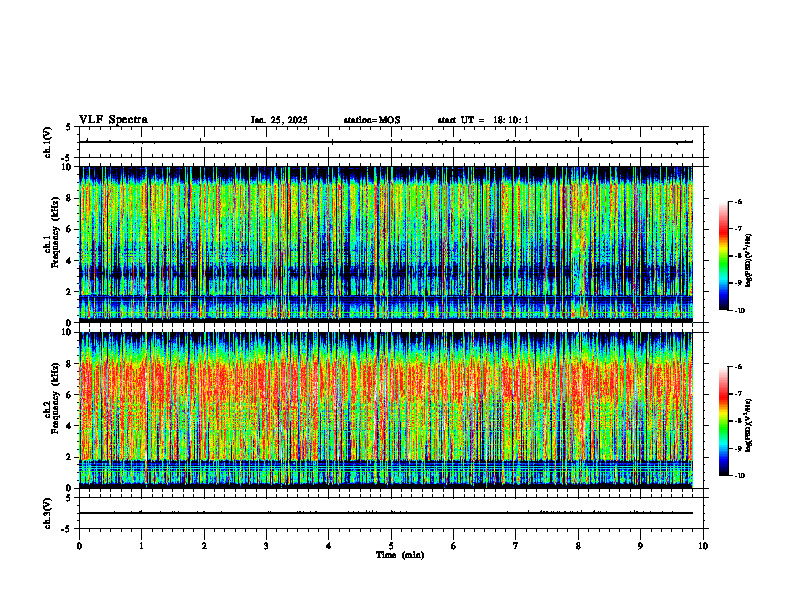Screen dimensions: 792x612
Task: Click the log(PSD) label beside the ch.1 colorbar
Action: 749,261
